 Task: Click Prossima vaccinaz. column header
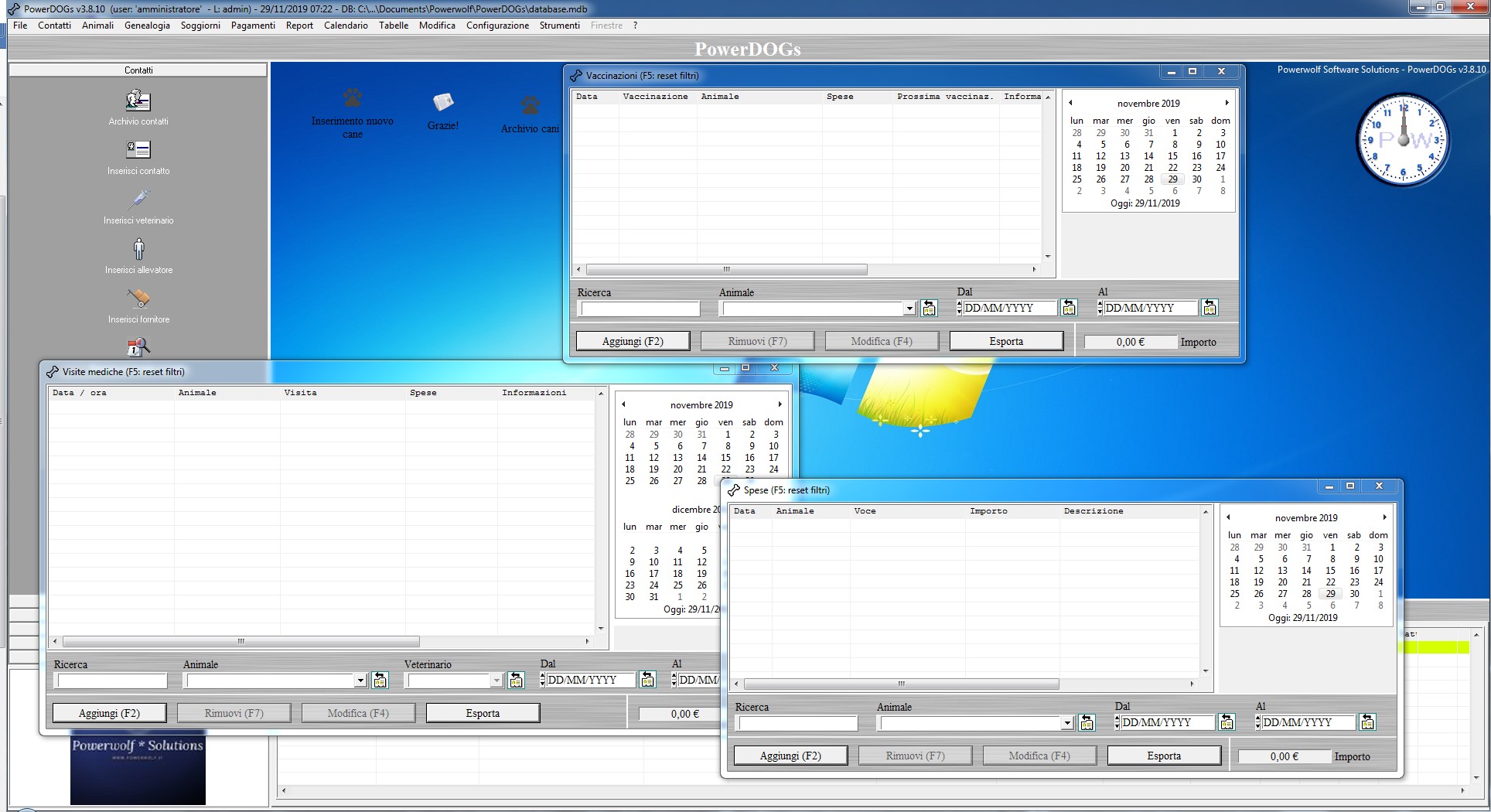[945, 97]
